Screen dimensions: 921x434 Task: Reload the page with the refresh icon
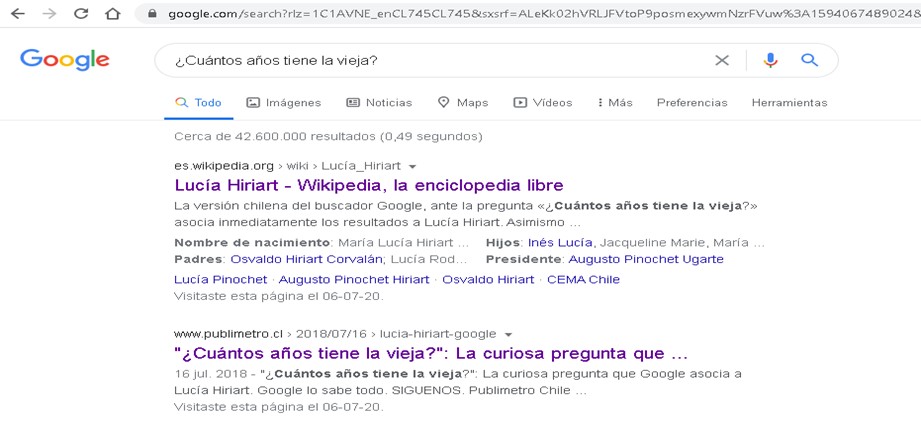coord(81,14)
